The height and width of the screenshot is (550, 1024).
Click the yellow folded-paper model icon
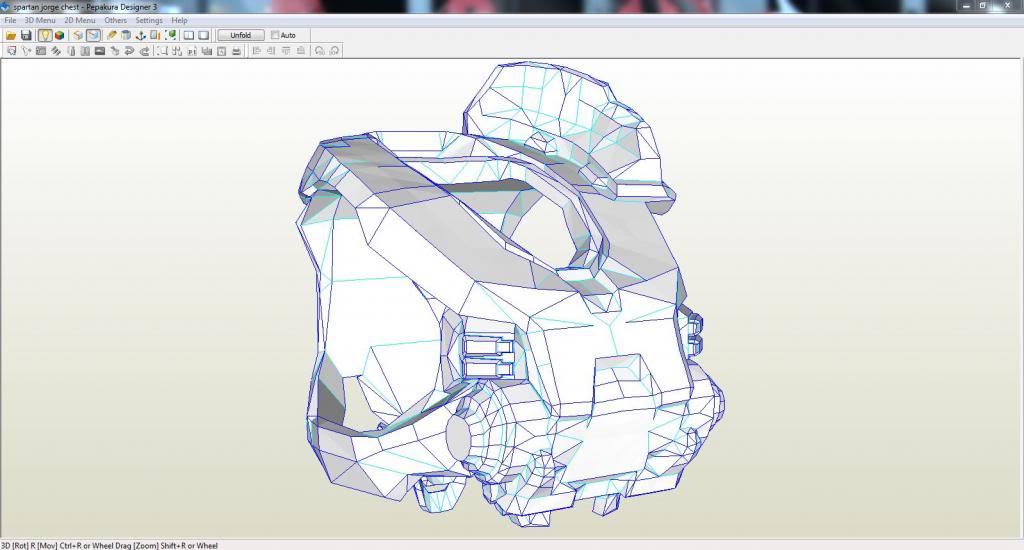click(x=78, y=35)
